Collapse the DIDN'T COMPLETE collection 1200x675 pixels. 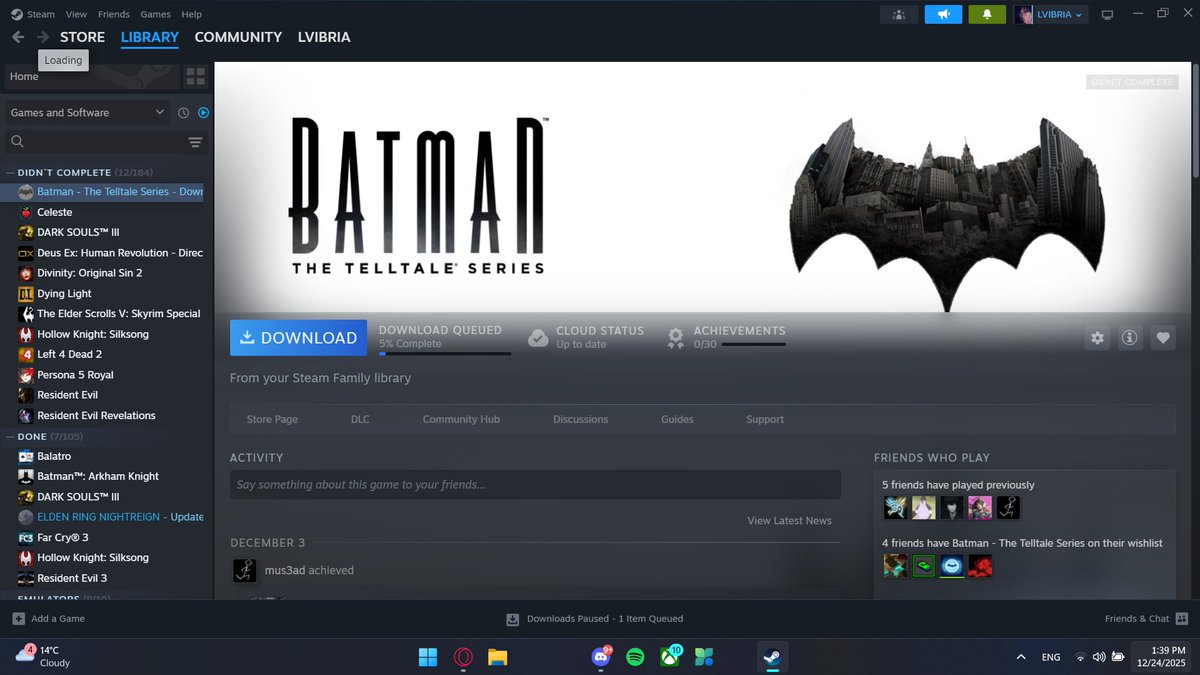(10, 172)
